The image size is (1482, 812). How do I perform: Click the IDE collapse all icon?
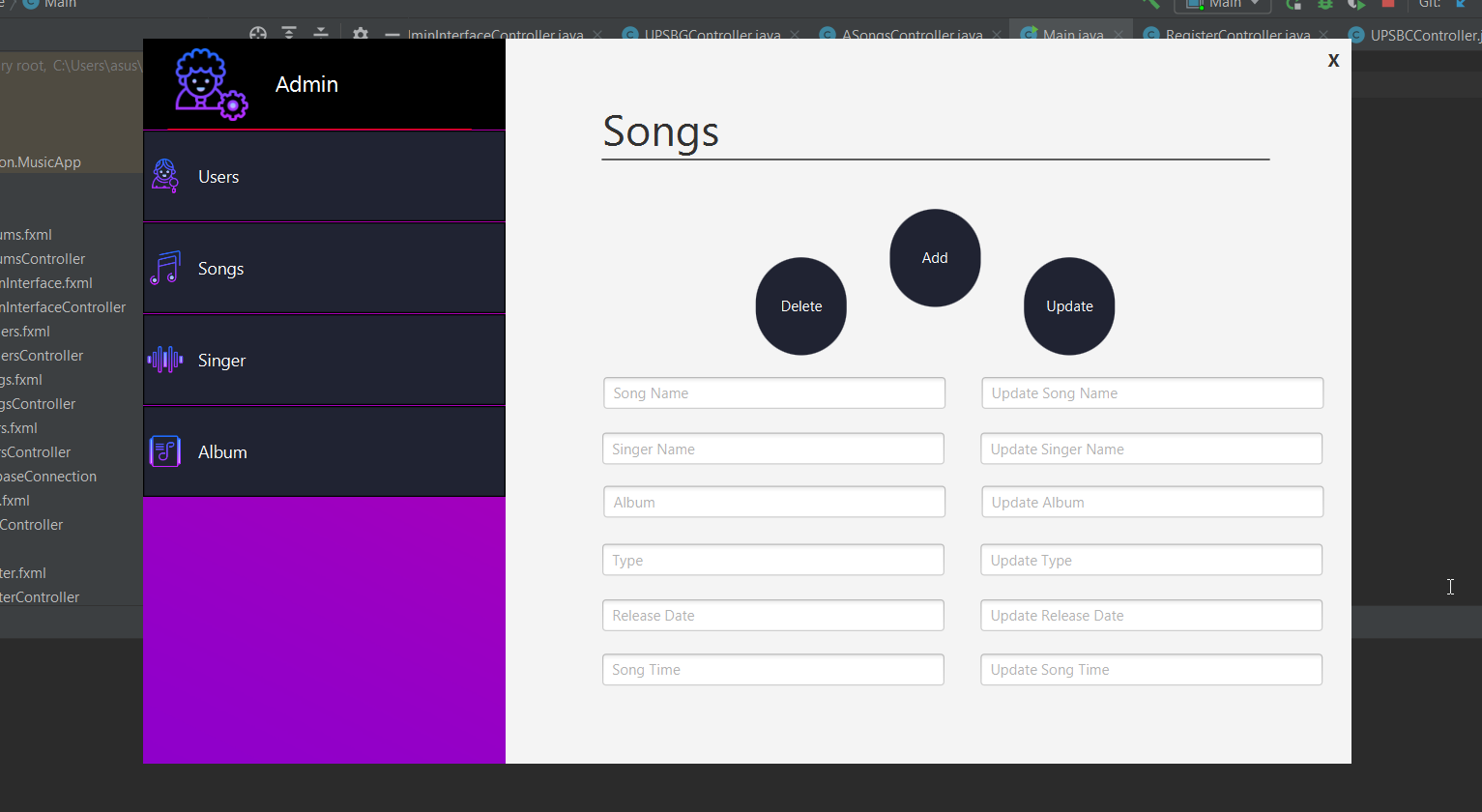(321, 34)
